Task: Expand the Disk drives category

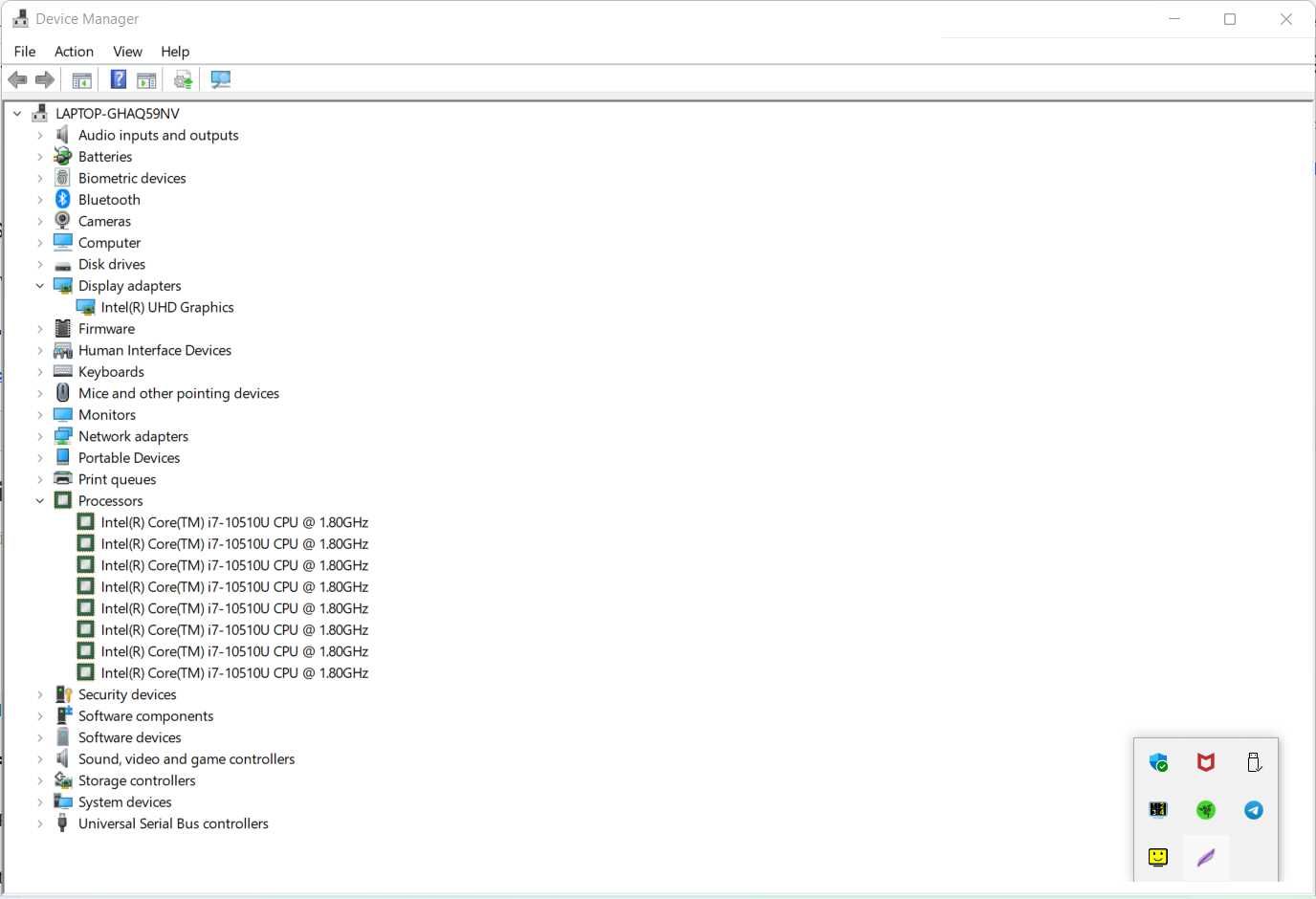Action: click(x=40, y=264)
